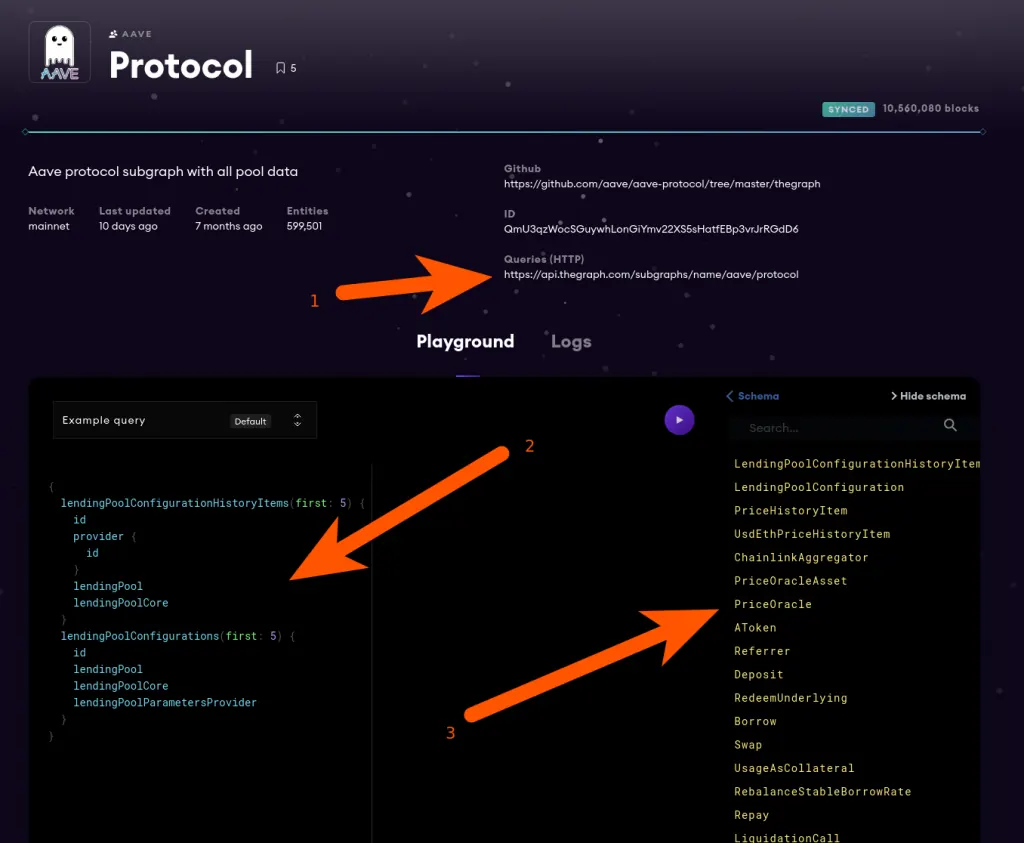Screen dimensions: 1024x843
Task: Open RedeemUnderlying schema entry
Action: coord(790,698)
